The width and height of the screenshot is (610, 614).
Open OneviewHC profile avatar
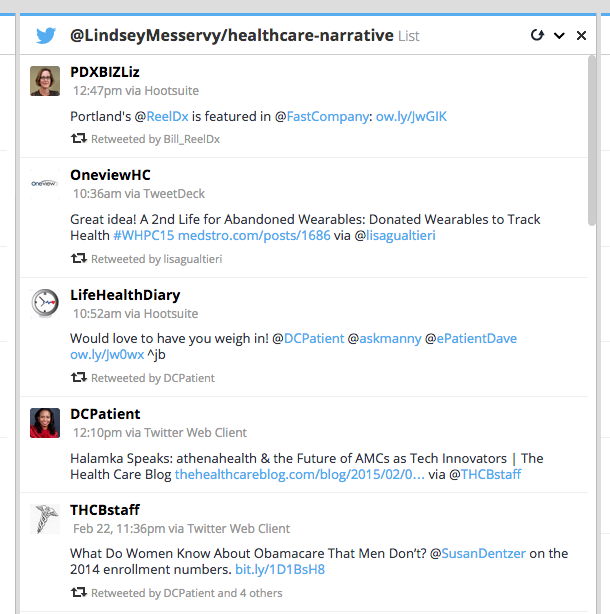coord(45,184)
